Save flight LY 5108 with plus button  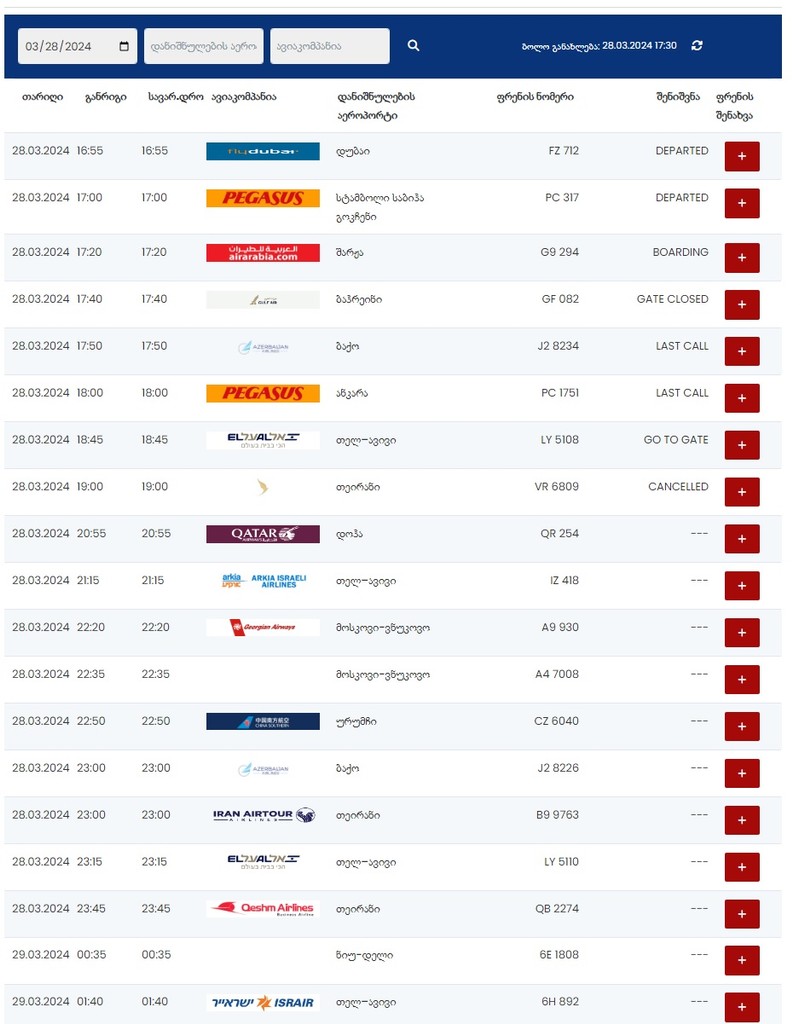coord(742,445)
